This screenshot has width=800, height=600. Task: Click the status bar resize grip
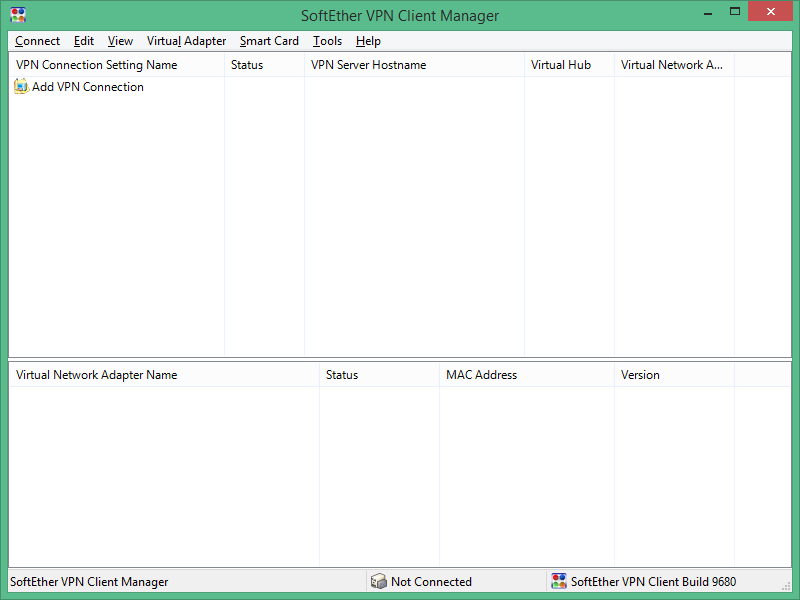(786, 586)
